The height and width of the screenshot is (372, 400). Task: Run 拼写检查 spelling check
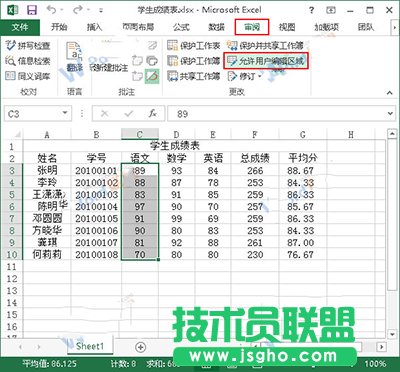click(28, 45)
